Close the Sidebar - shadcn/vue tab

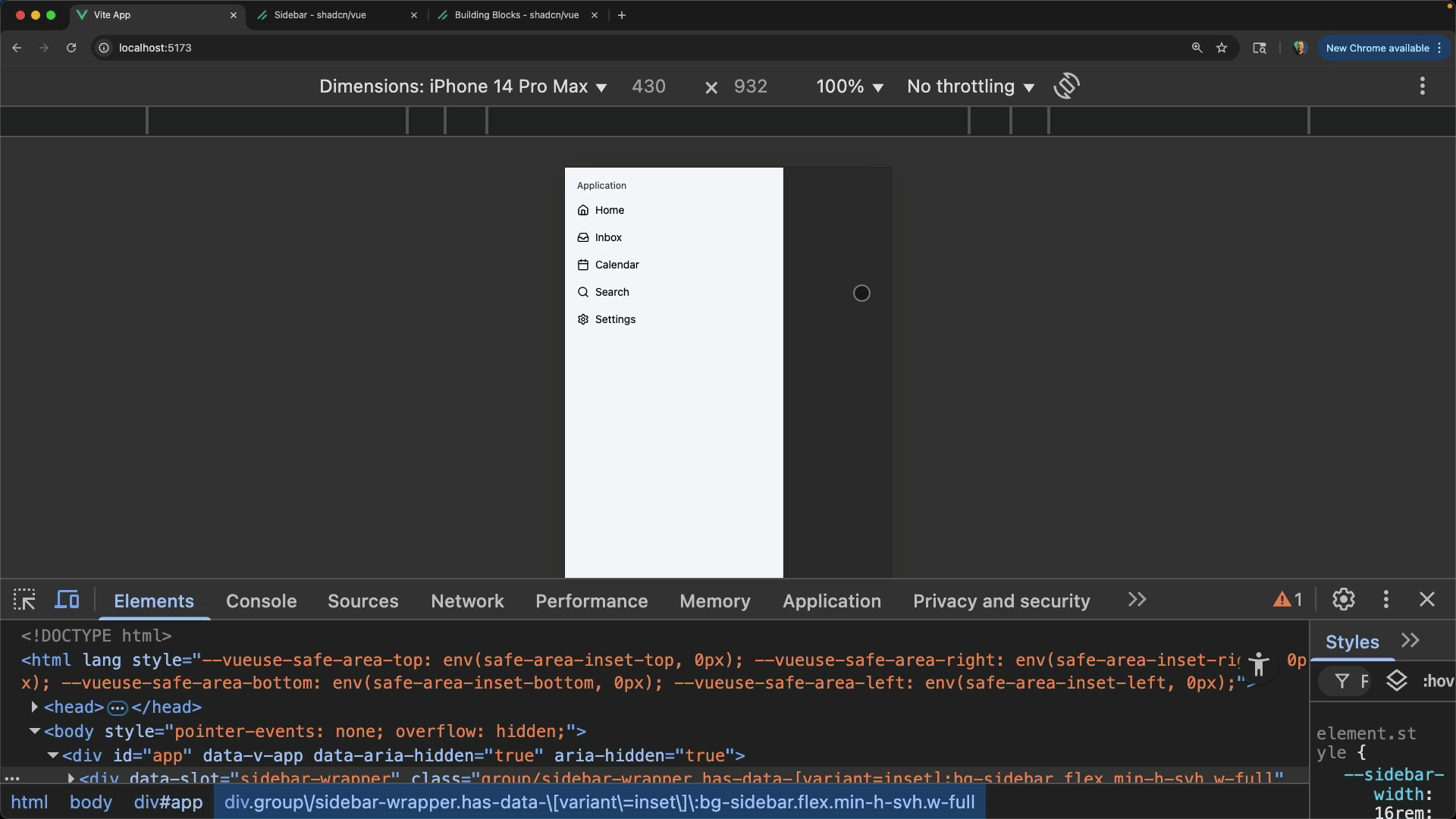414,15
